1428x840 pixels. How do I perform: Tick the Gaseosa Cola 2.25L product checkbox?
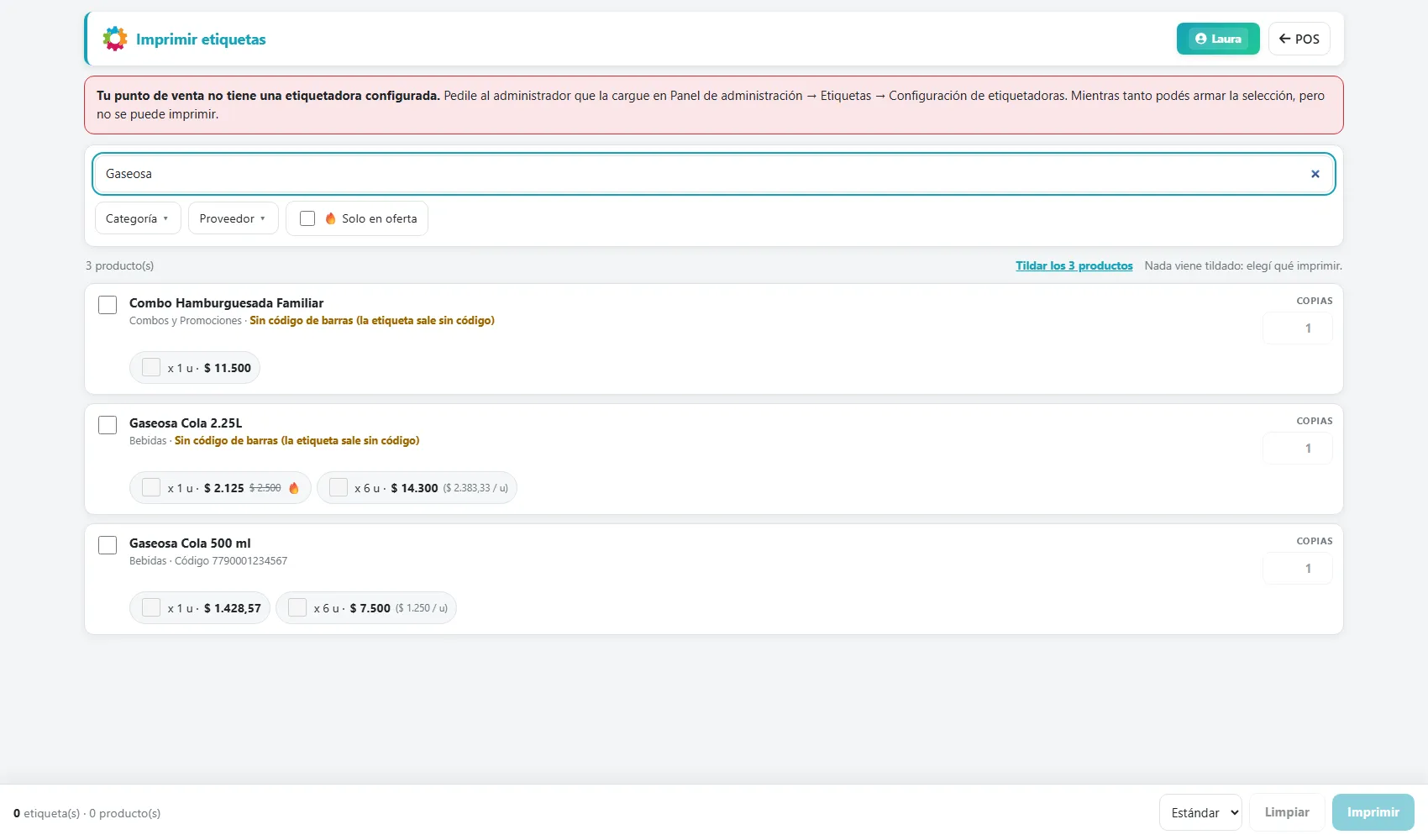(x=108, y=425)
